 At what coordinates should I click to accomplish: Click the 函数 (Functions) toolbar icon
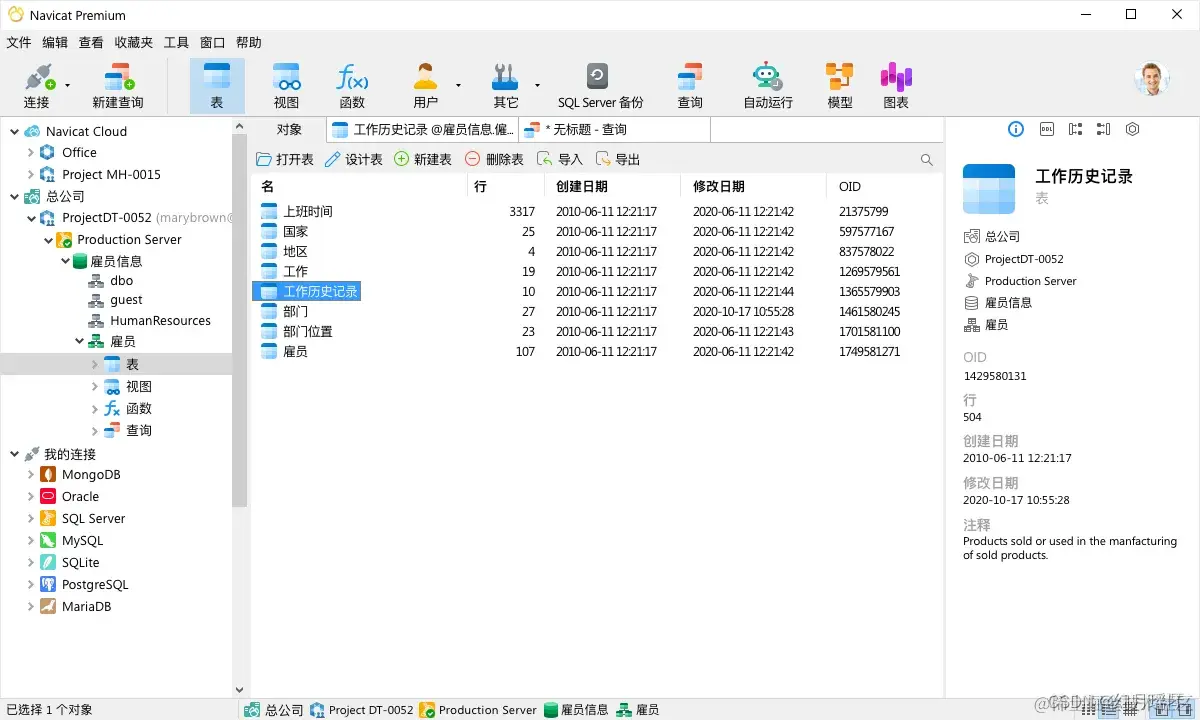pyautogui.click(x=352, y=85)
